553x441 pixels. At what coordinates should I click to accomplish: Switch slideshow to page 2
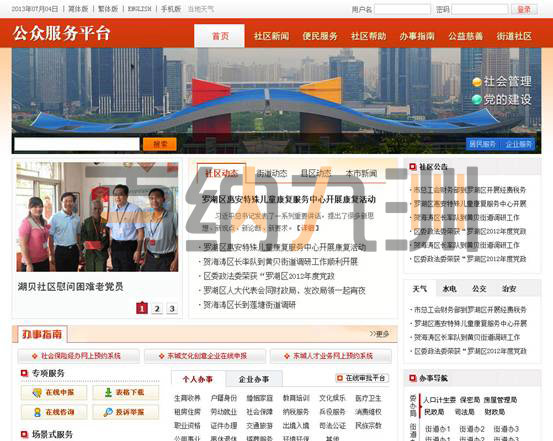click(157, 309)
